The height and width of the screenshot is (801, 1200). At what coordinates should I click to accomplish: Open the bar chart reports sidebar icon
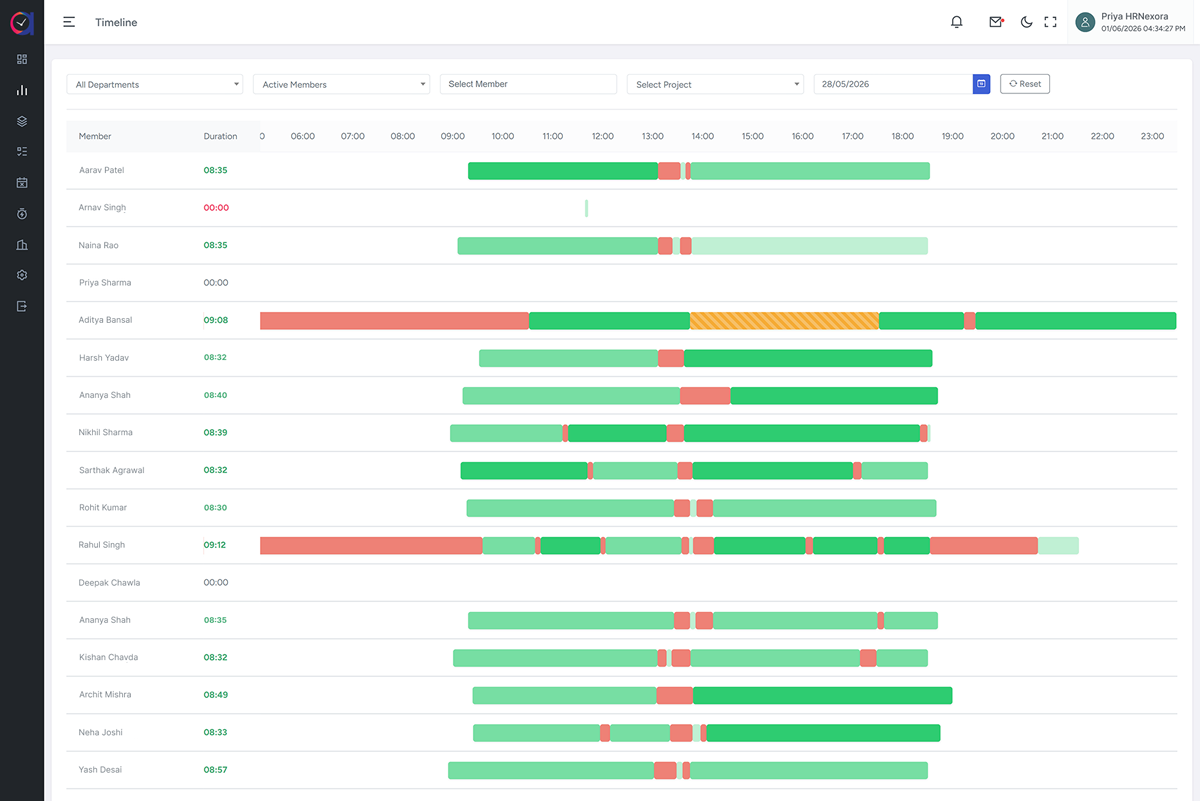[x=22, y=90]
